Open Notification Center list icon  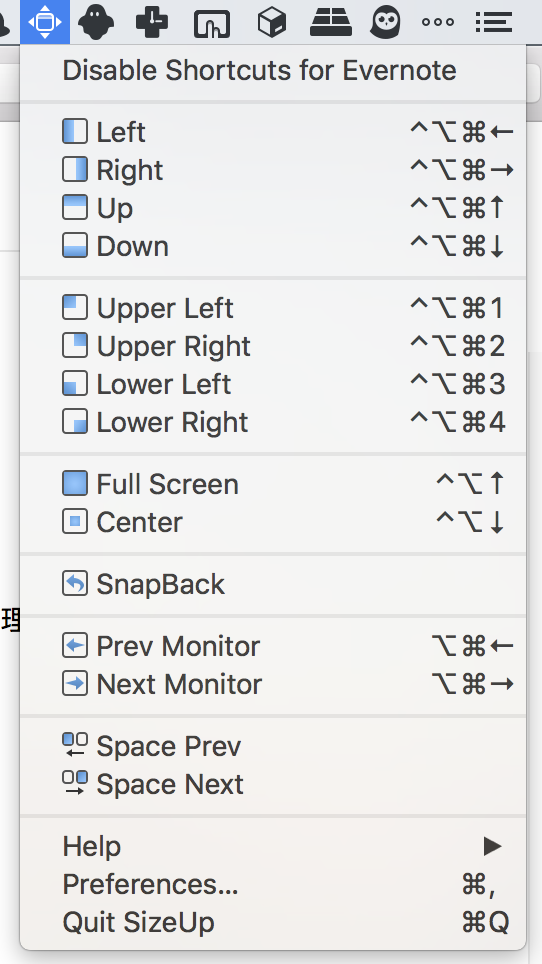(494, 22)
